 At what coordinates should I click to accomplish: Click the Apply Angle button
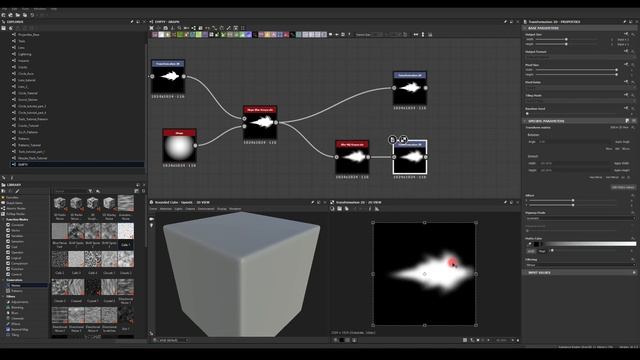(622, 142)
